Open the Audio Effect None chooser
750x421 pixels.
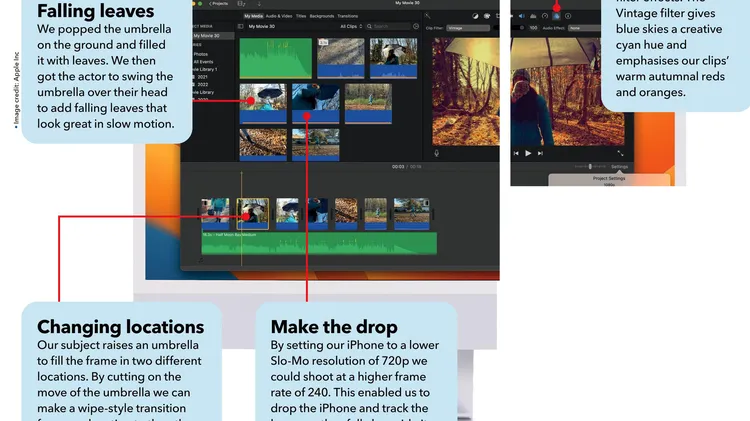(x=585, y=28)
